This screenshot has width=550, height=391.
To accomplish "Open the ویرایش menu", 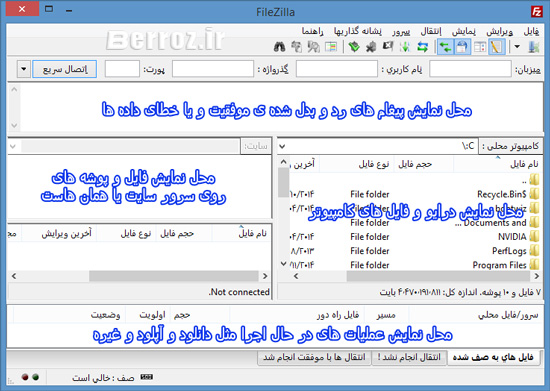I will pos(499,32).
